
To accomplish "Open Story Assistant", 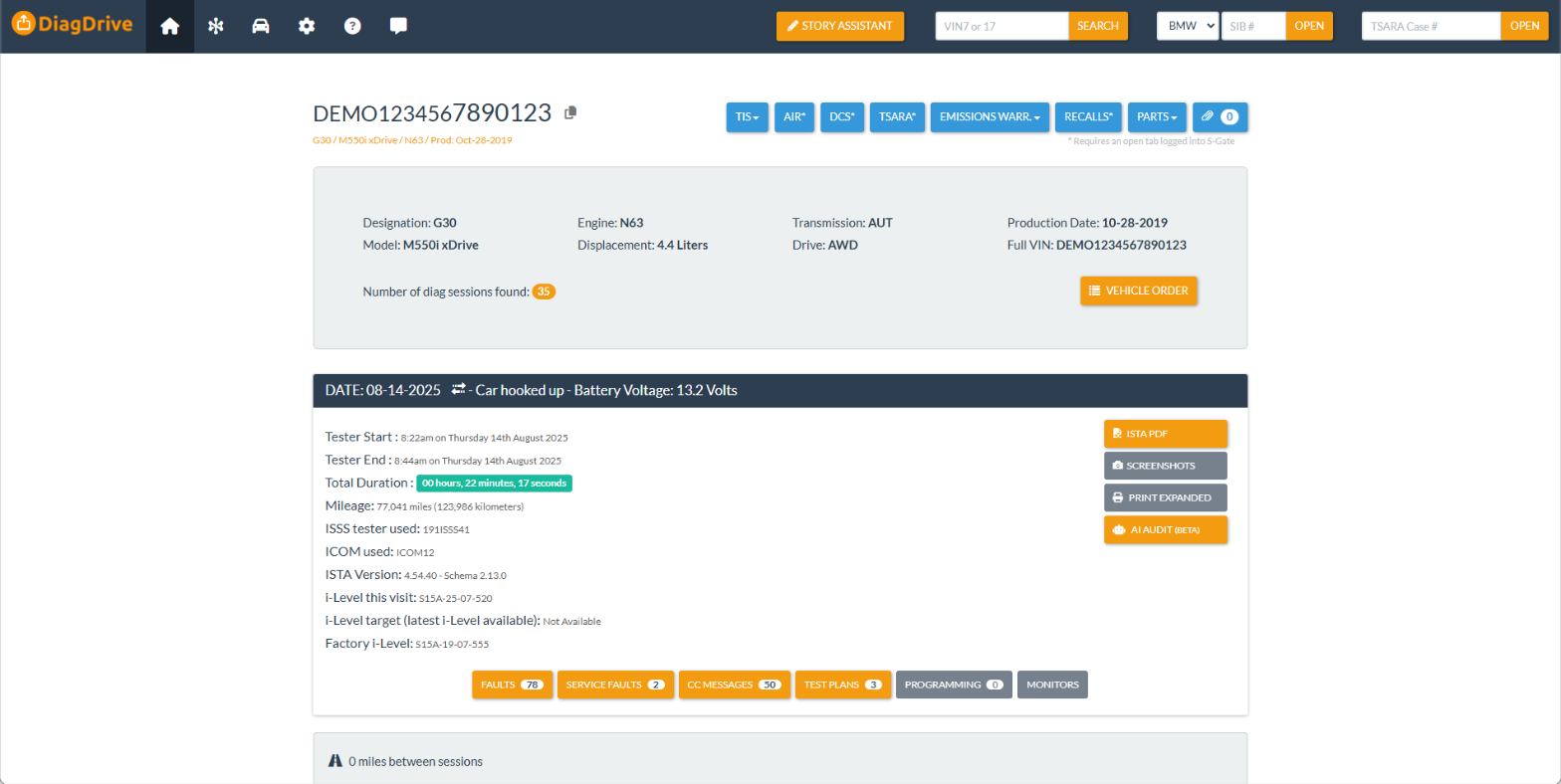I will click(x=840, y=26).
